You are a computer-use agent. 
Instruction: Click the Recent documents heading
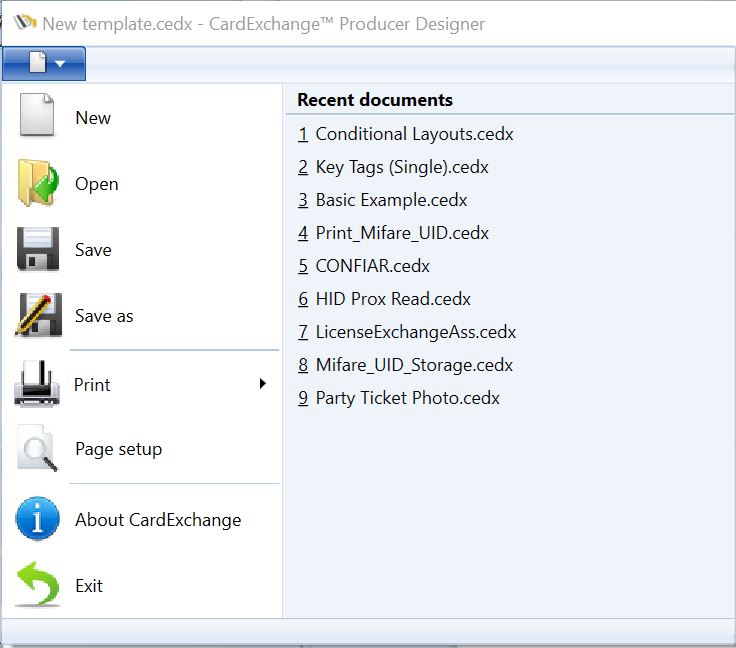click(375, 99)
